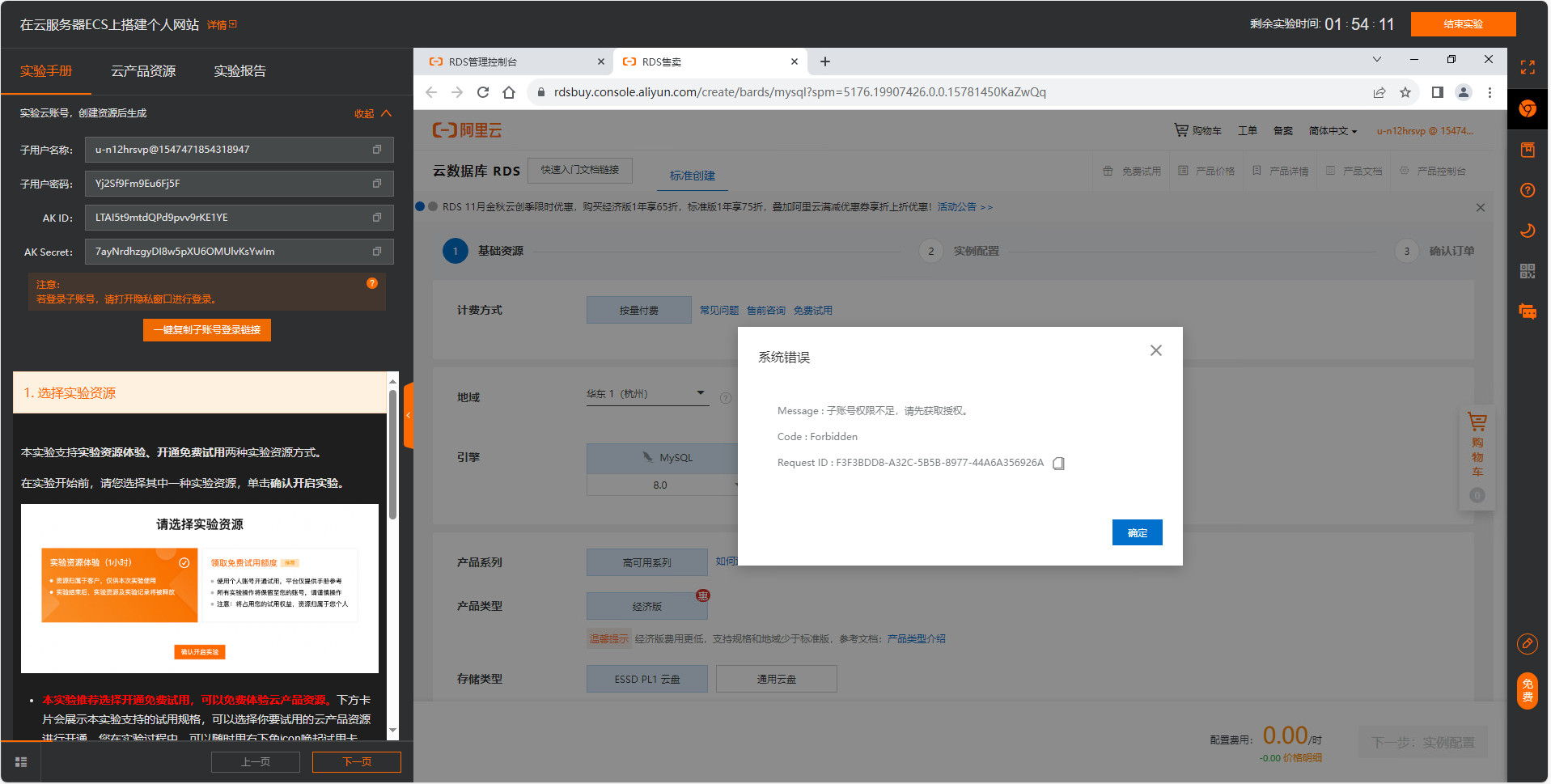
Task: Click the QR code icon in right sidebar
Action: coord(1528,271)
